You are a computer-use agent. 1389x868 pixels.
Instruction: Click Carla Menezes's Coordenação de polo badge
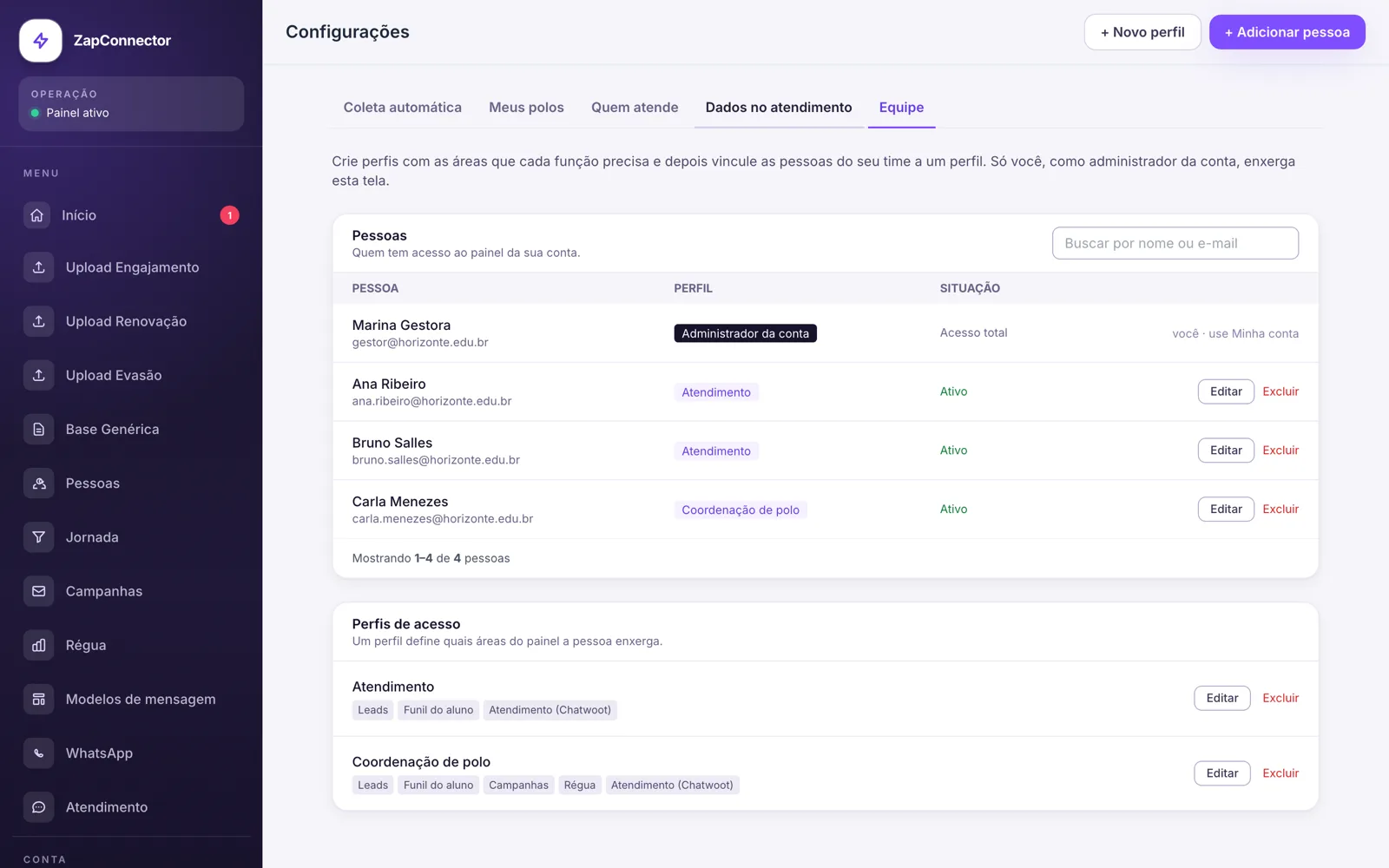[x=741, y=510]
